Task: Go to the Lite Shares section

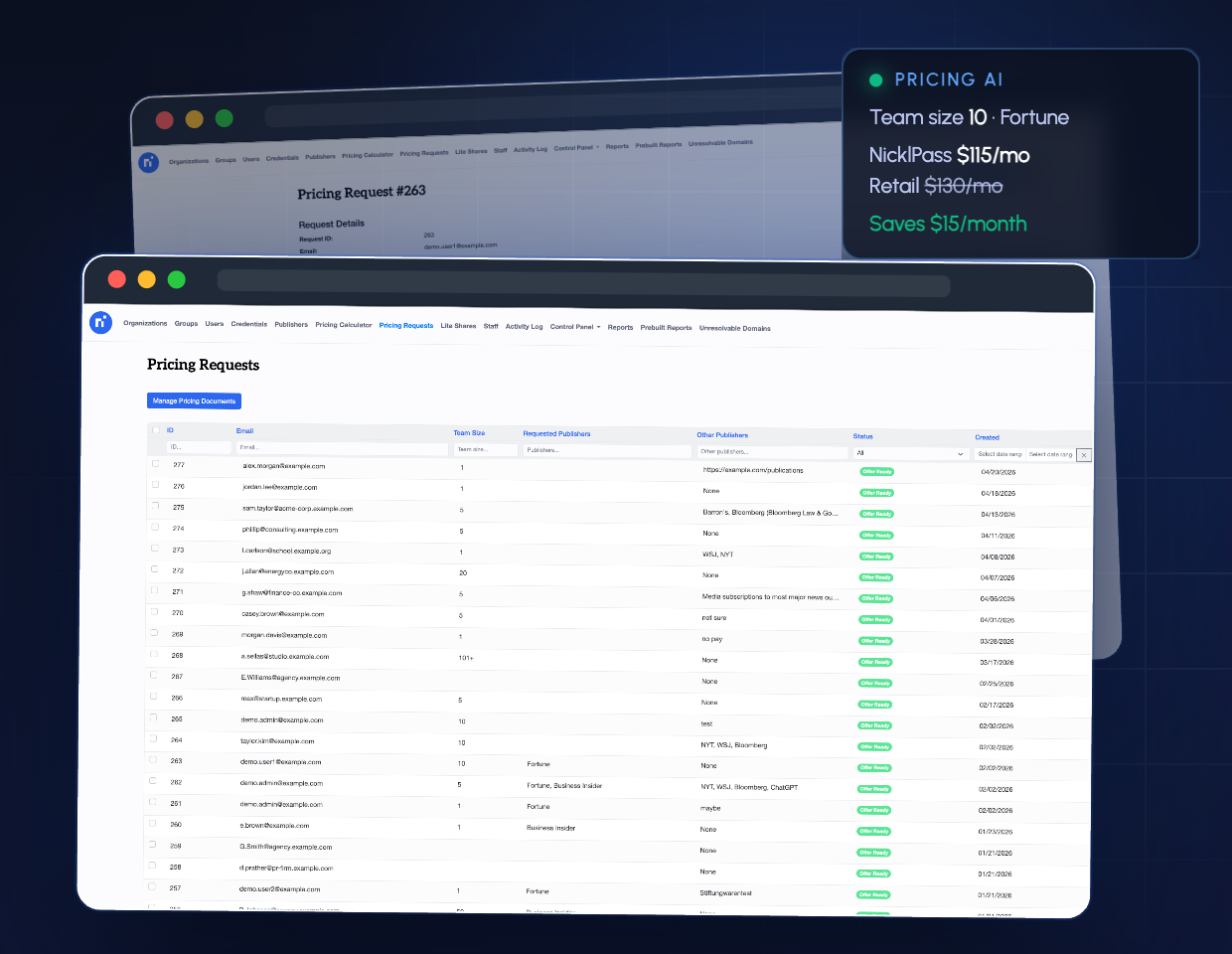Action: coord(458,325)
